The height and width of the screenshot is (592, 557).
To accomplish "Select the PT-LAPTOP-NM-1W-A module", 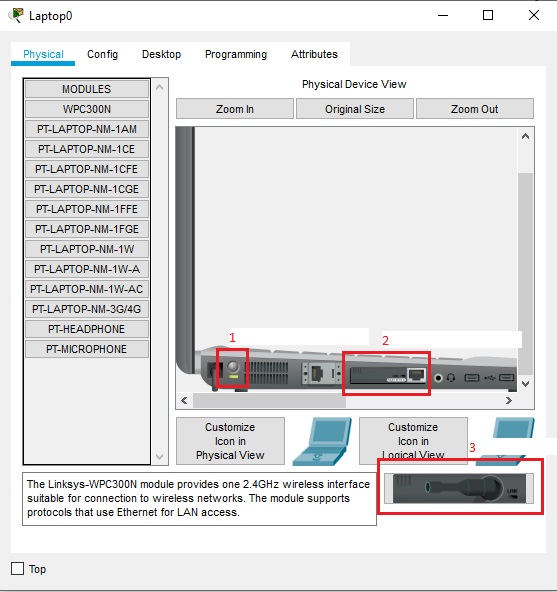I will (x=87, y=269).
